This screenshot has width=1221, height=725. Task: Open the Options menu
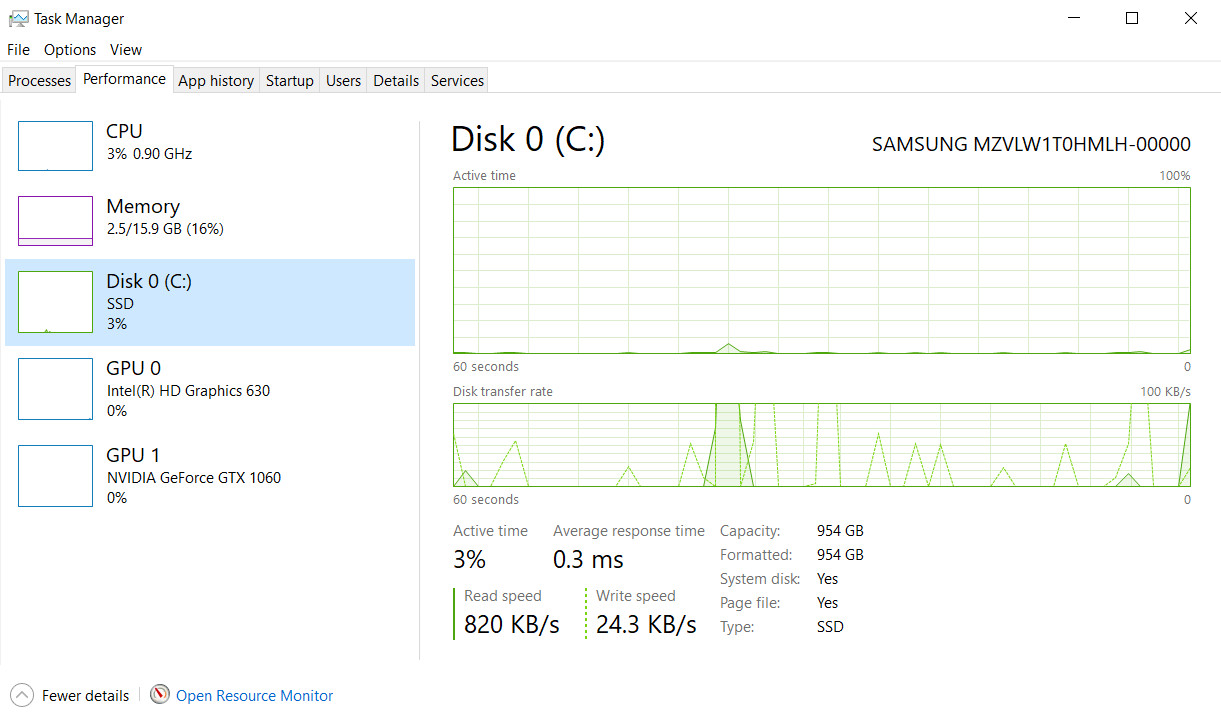tap(70, 50)
